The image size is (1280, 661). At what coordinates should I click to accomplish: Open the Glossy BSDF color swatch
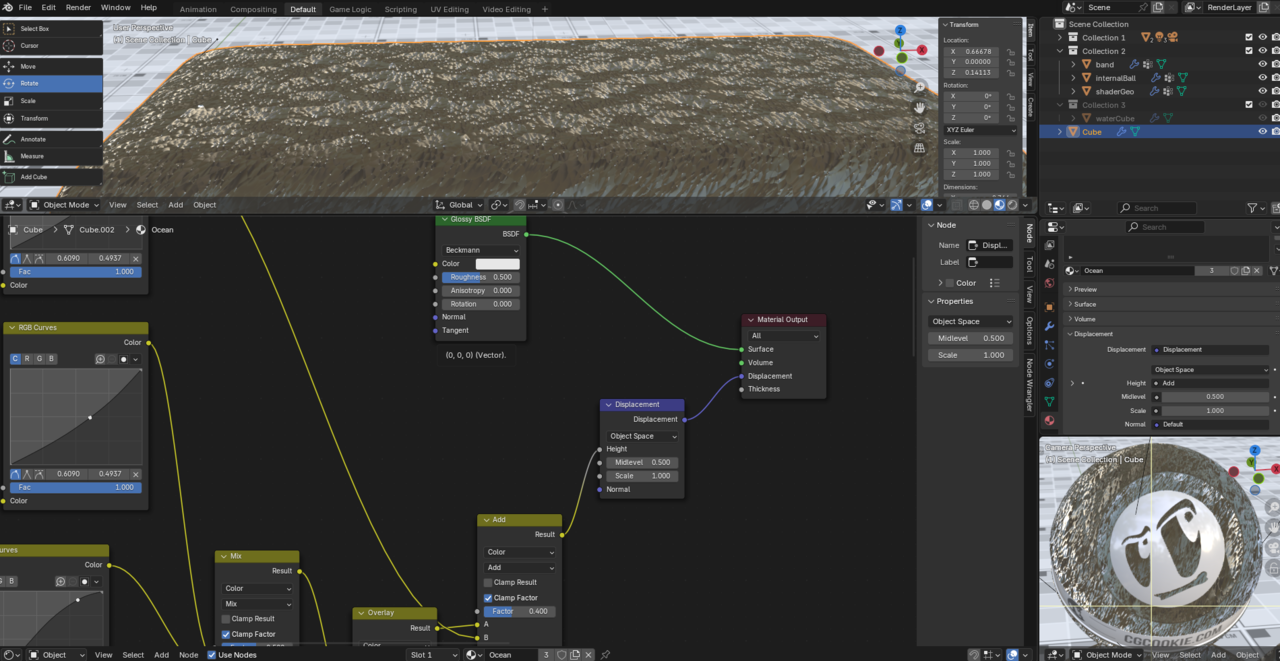click(x=496, y=263)
